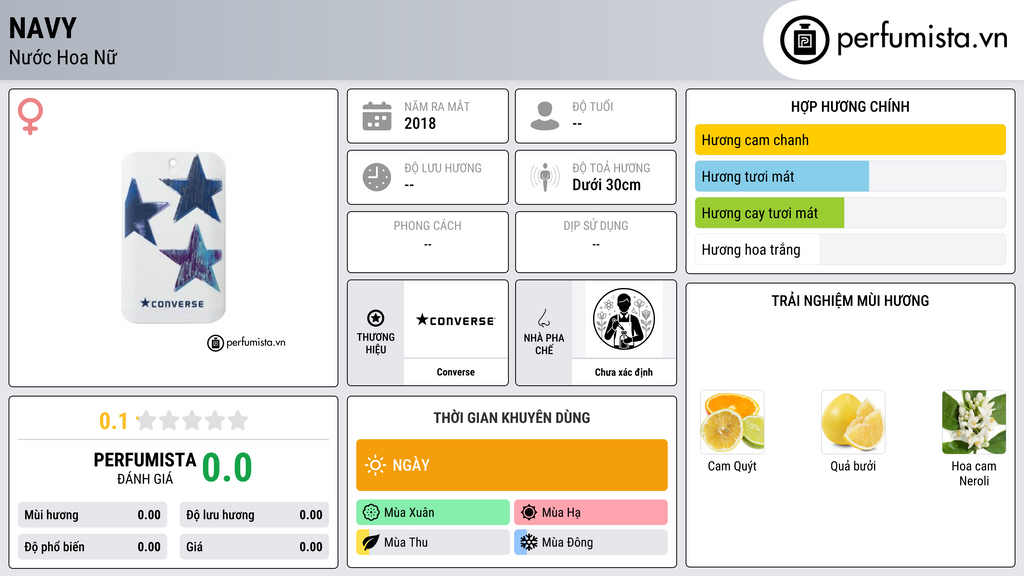Click the Quả bưởi pomelo image
Viewport: 1024px width, 576px height.
853,423
